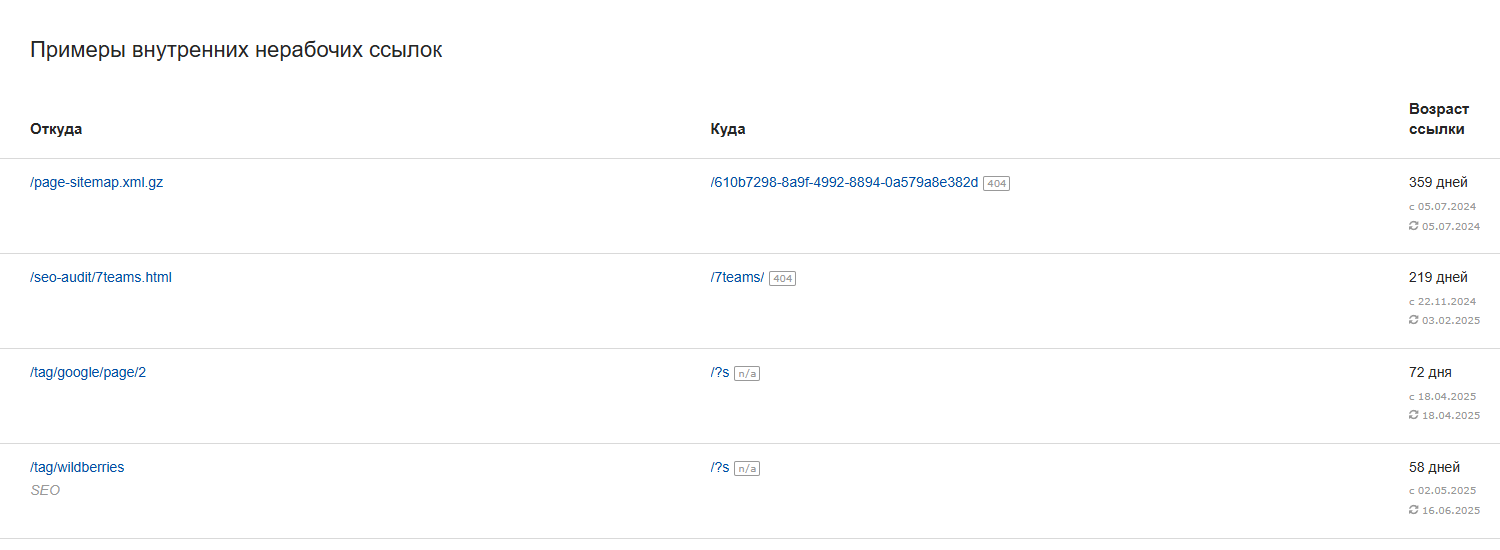Screen dimensions: 1500x550
Task: Open the /tag/wildberries source link
Action: click(x=77, y=467)
